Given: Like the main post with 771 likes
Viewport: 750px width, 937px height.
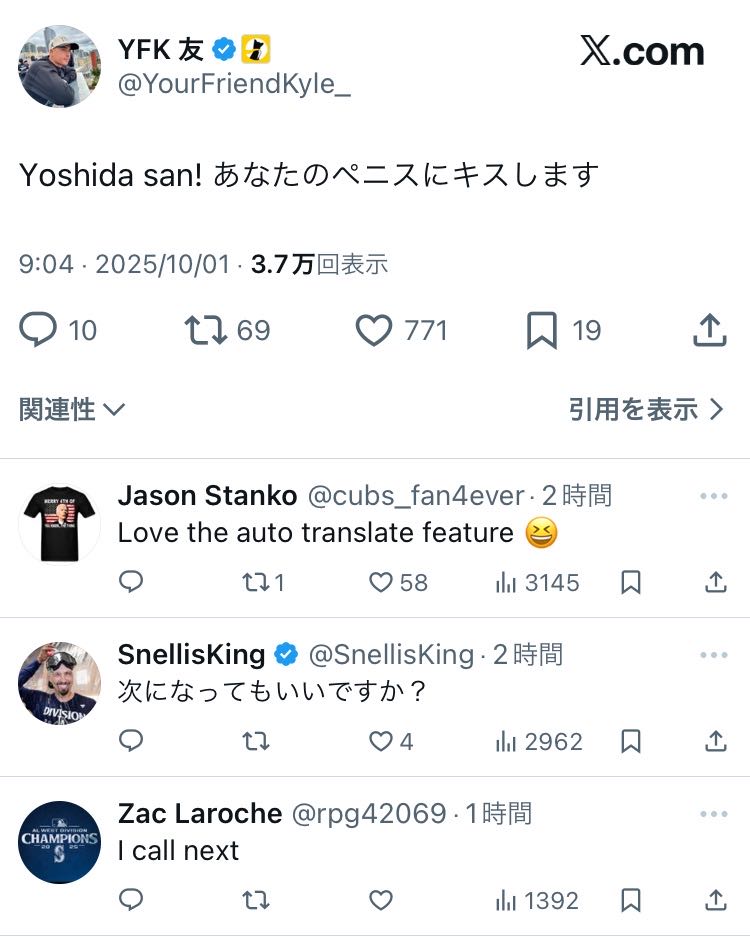Looking at the screenshot, I should (374, 330).
